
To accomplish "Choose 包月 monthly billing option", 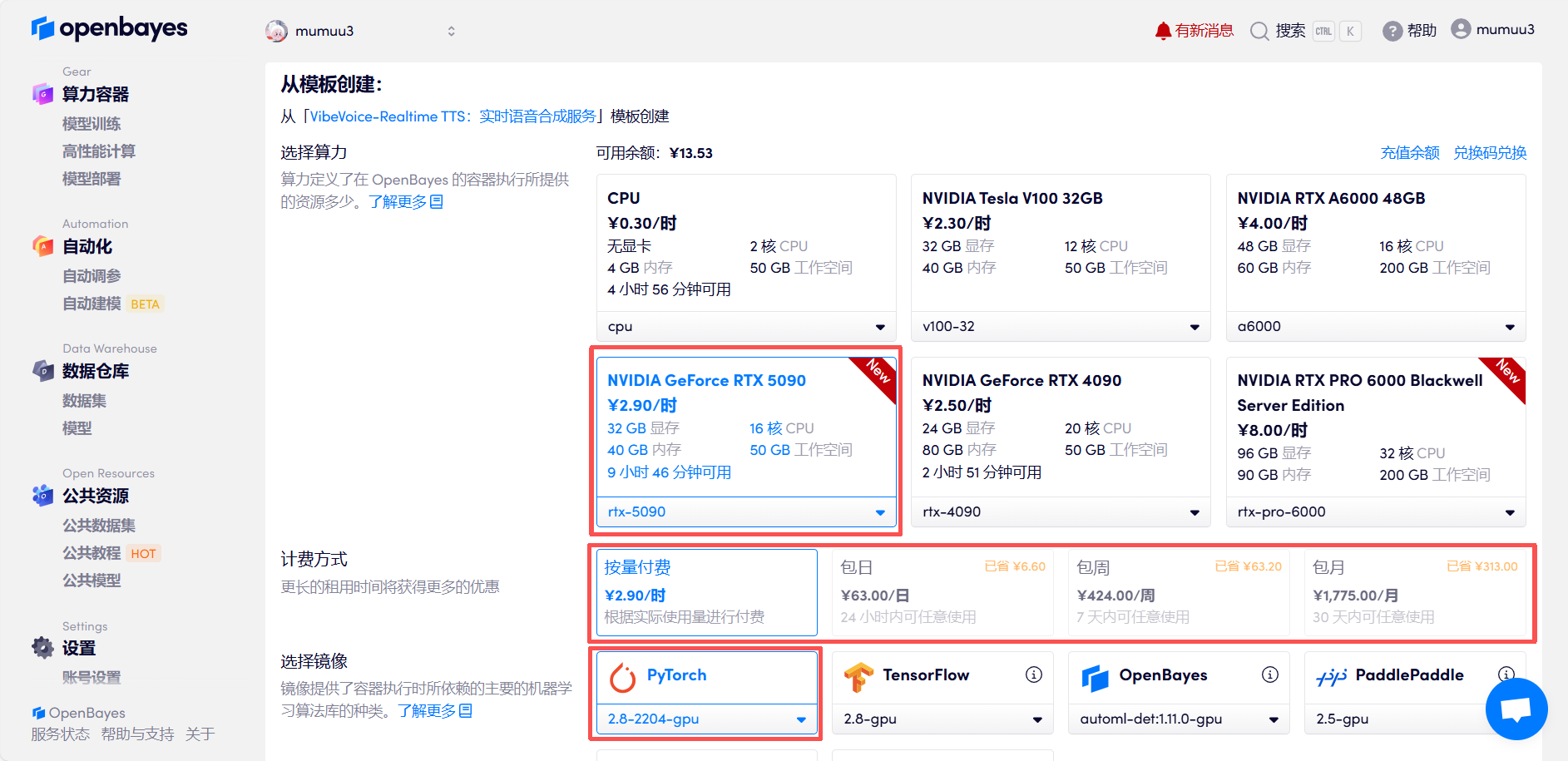I will pos(1416,592).
